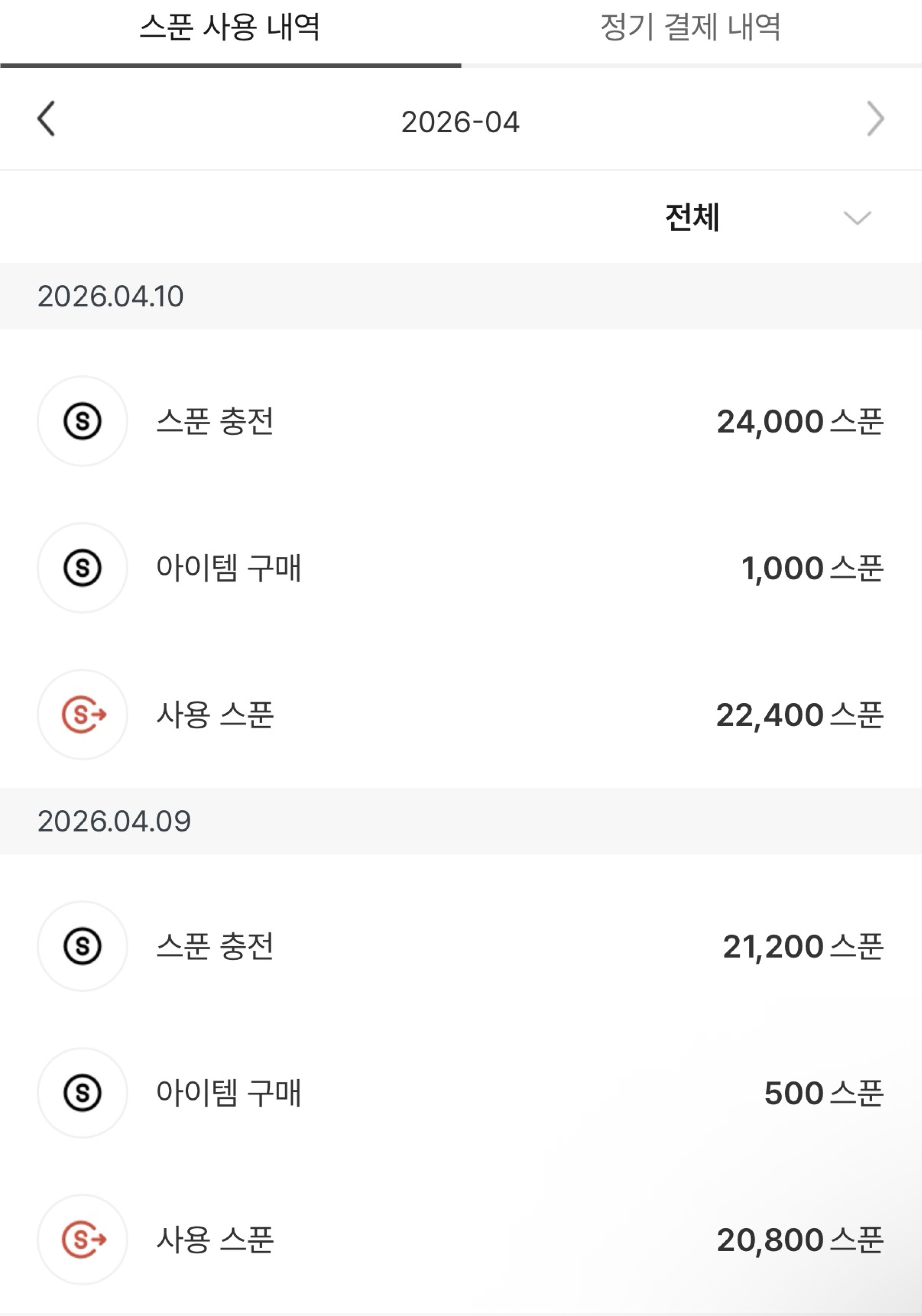Viewport: 922px width, 1316px height.
Task: Expand the 전체 filter dropdown arrow
Action: (x=857, y=218)
